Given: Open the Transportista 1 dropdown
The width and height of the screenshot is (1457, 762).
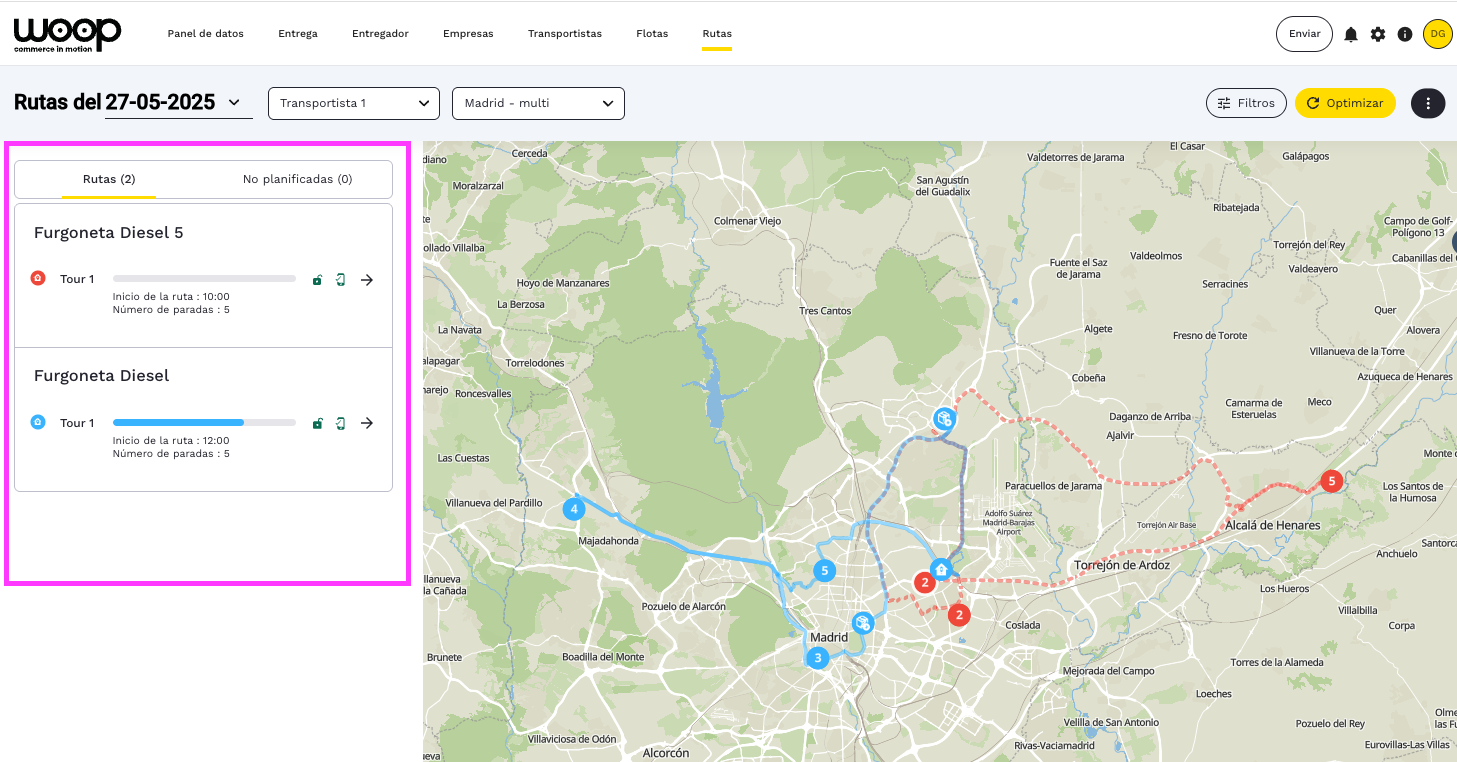Looking at the screenshot, I should [354, 103].
